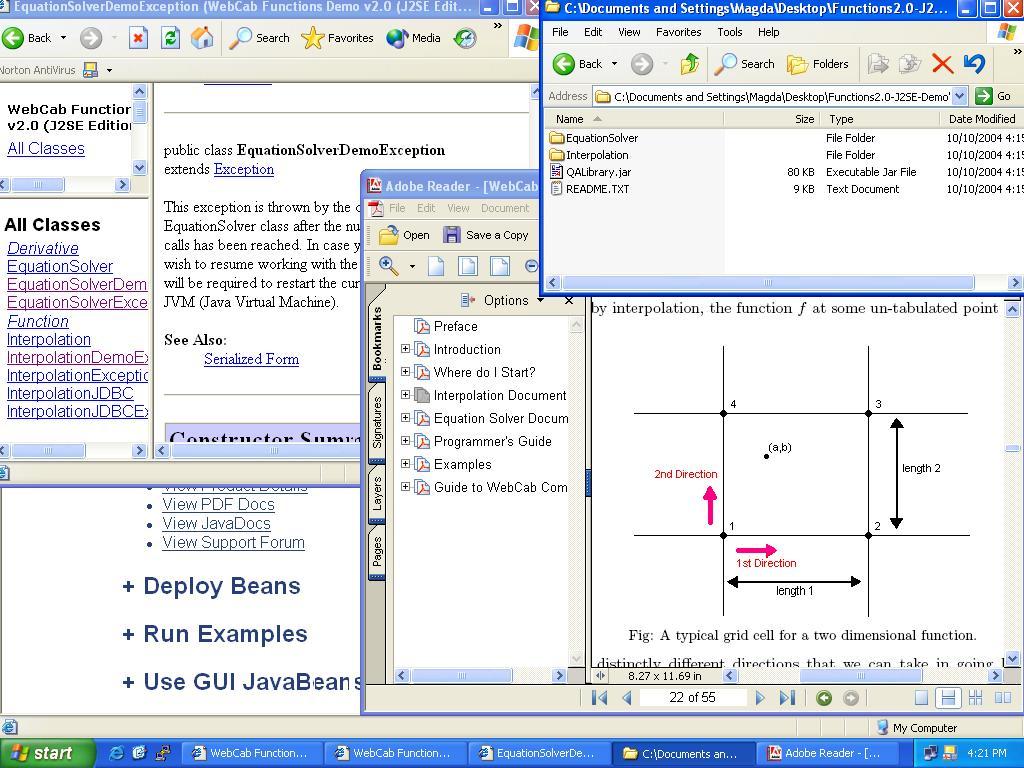Open Search pane in Internet Explorer toolbar
This screenshot has width=1024, height=768.
point(259,38)
